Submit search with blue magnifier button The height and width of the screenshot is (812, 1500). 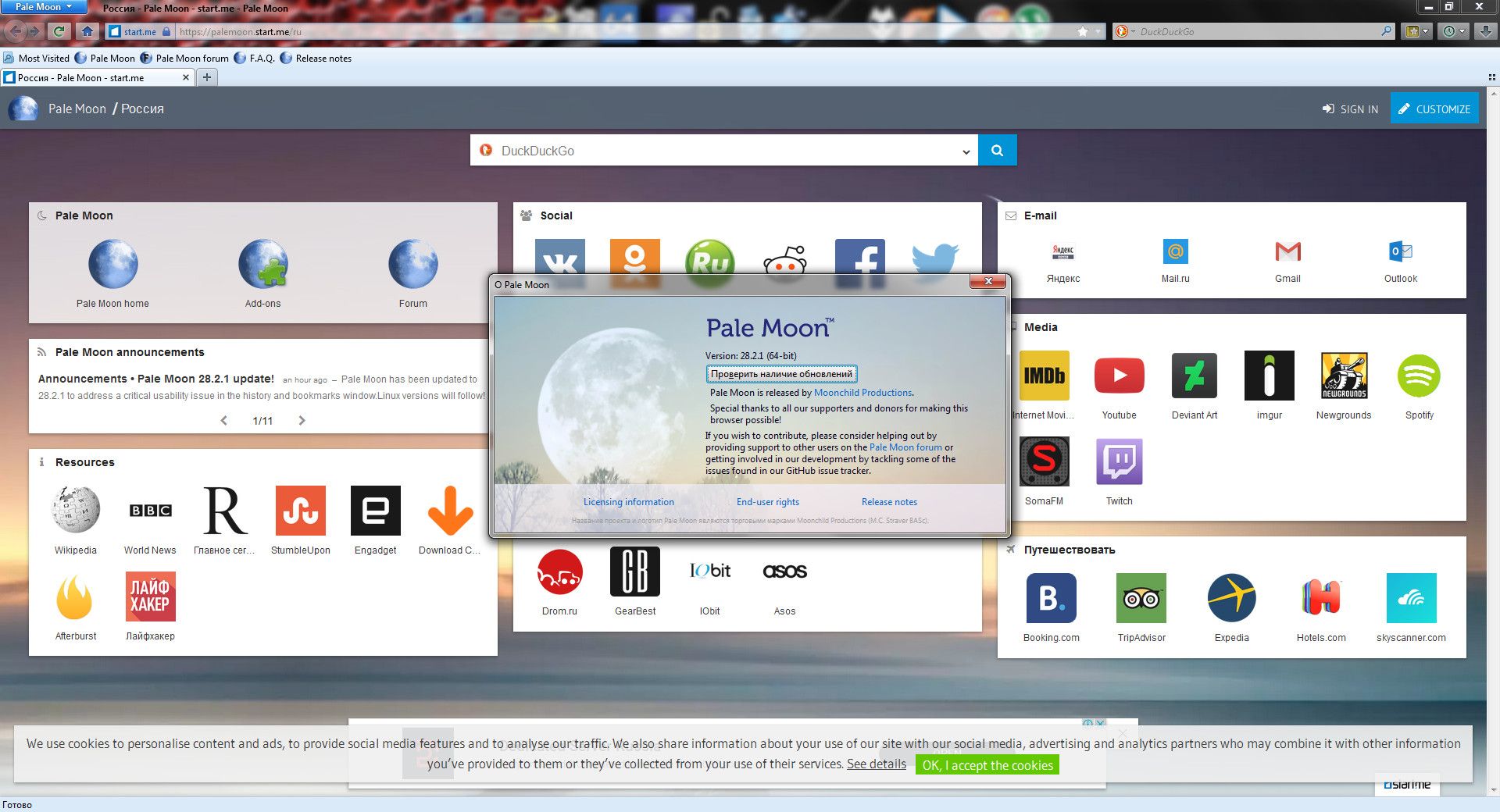coord(997,151)
